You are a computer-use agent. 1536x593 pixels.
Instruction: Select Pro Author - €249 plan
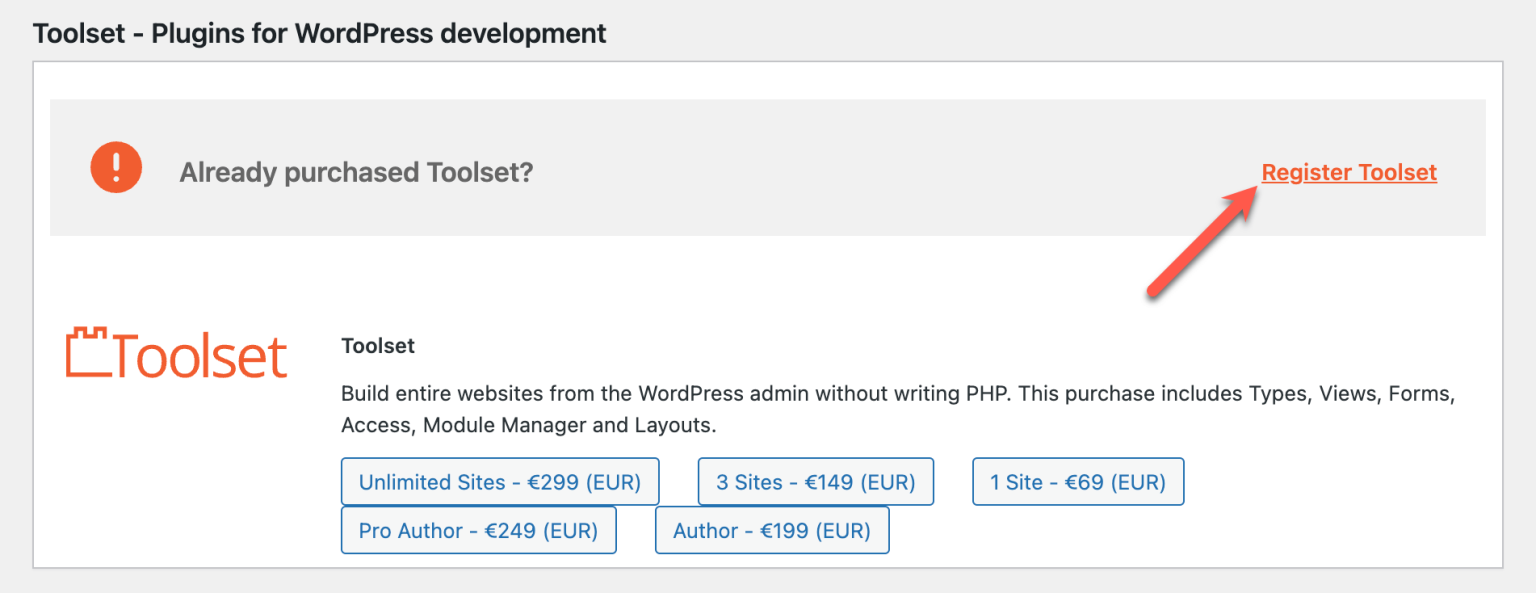pyautogui.click(x=478, y=530)
